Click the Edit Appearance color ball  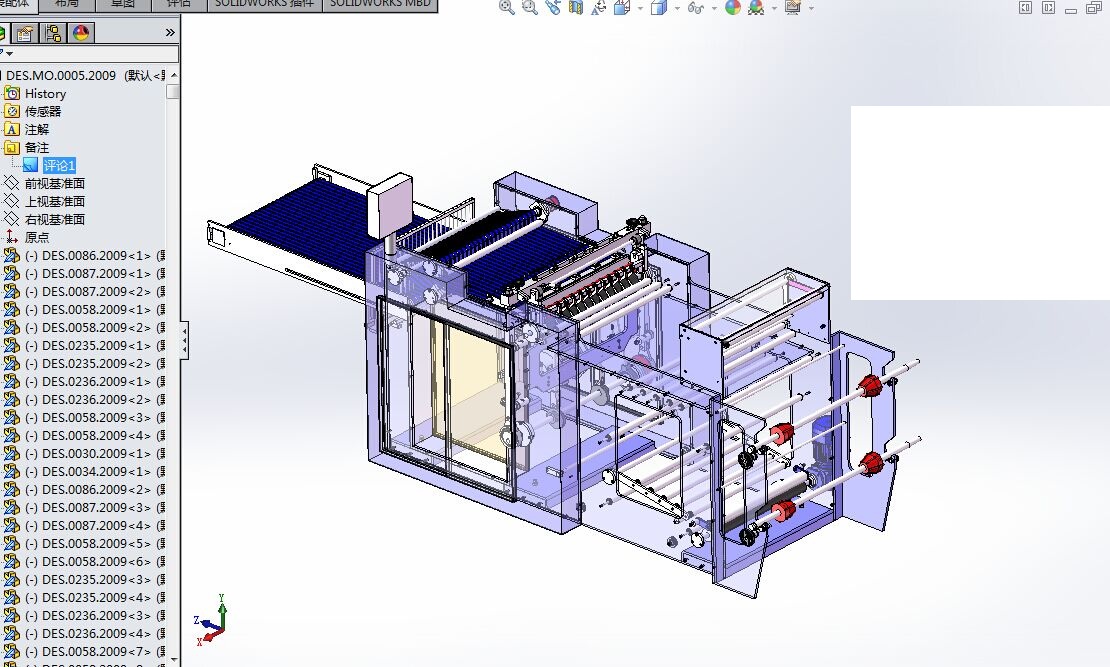733,8
